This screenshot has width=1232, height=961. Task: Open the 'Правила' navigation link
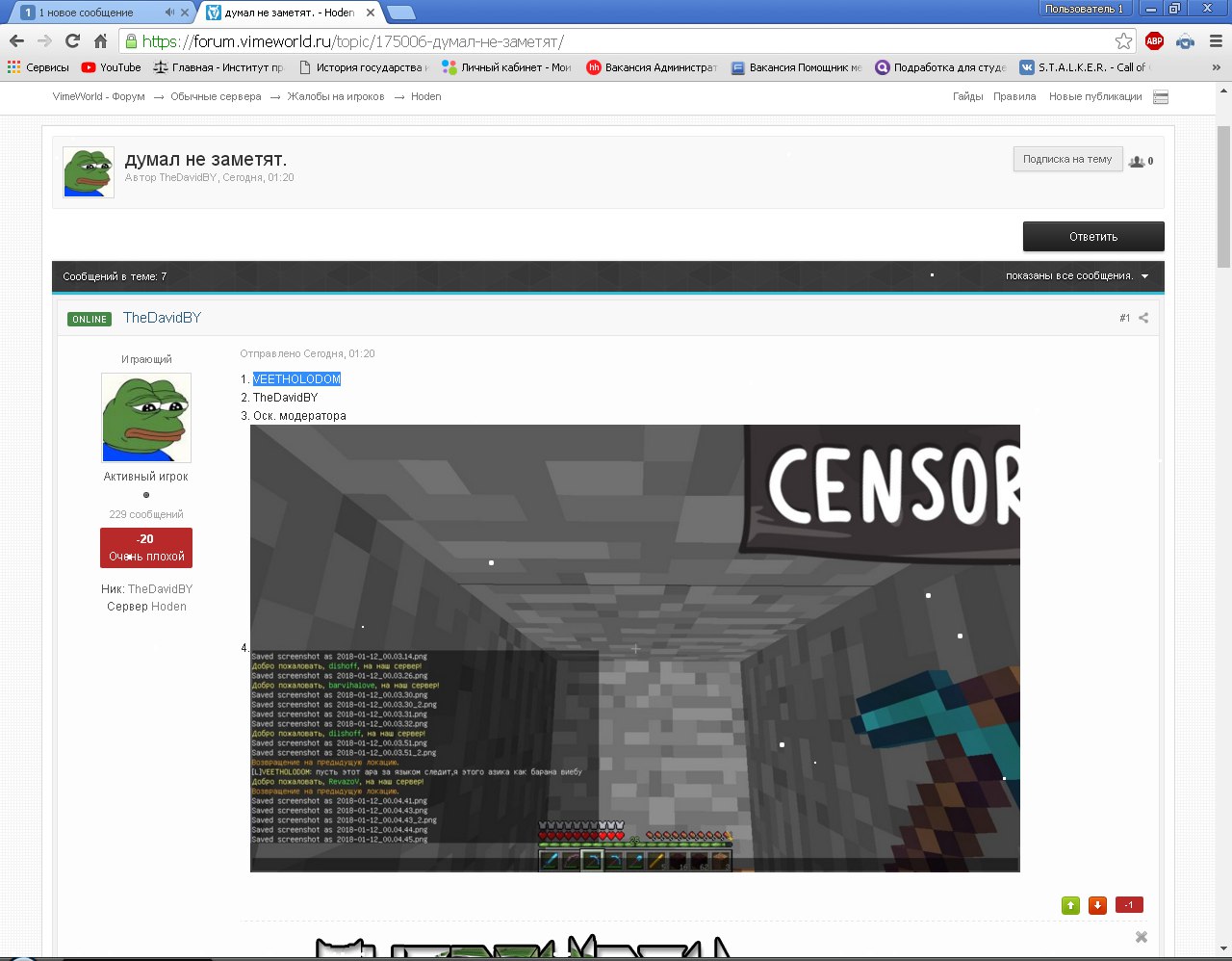click(1014, 96)
